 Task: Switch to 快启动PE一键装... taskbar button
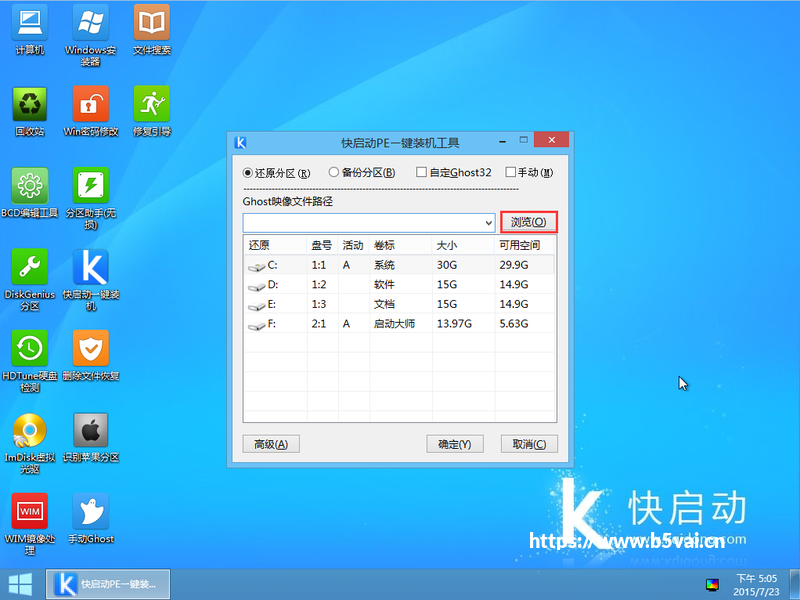(x=108, y=584)
